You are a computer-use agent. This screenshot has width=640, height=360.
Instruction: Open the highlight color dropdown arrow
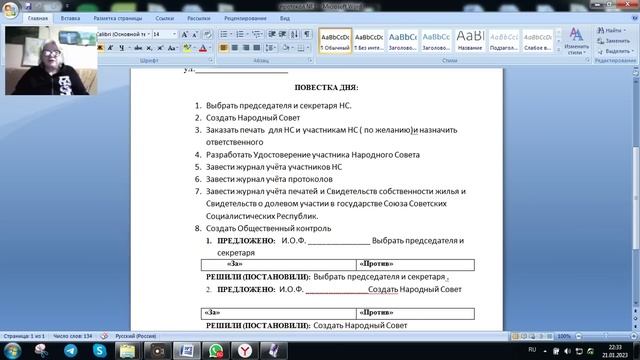[x=194, y=48]
